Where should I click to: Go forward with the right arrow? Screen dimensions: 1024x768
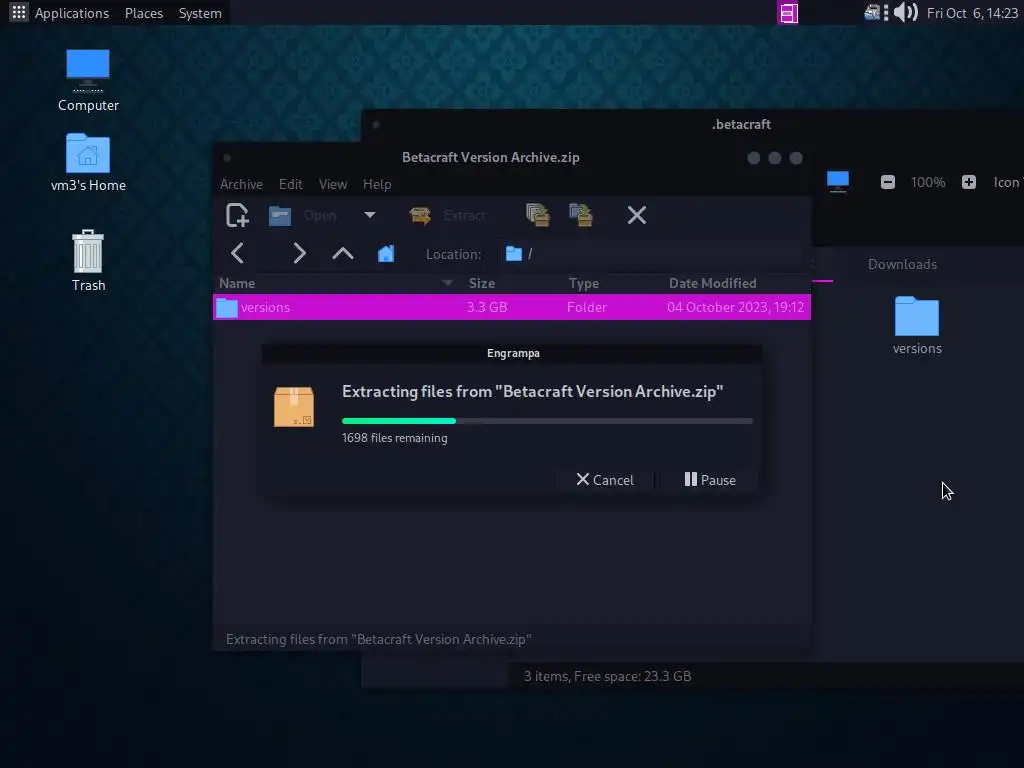click(299, 253)
